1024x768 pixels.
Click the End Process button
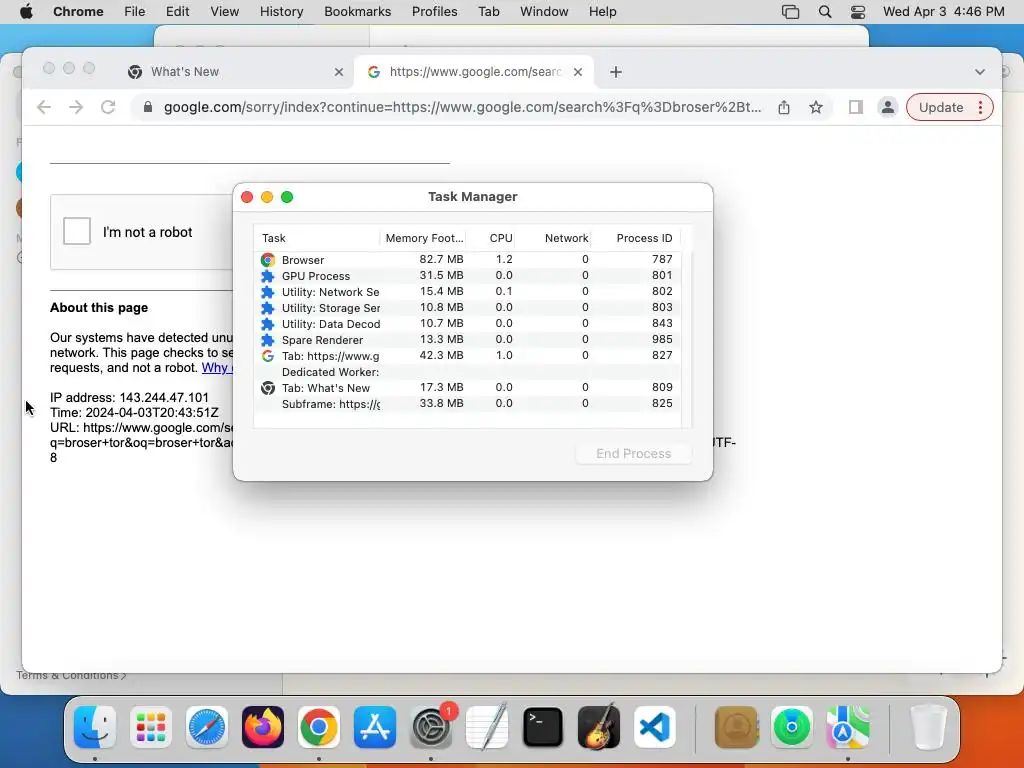[633, 453]
